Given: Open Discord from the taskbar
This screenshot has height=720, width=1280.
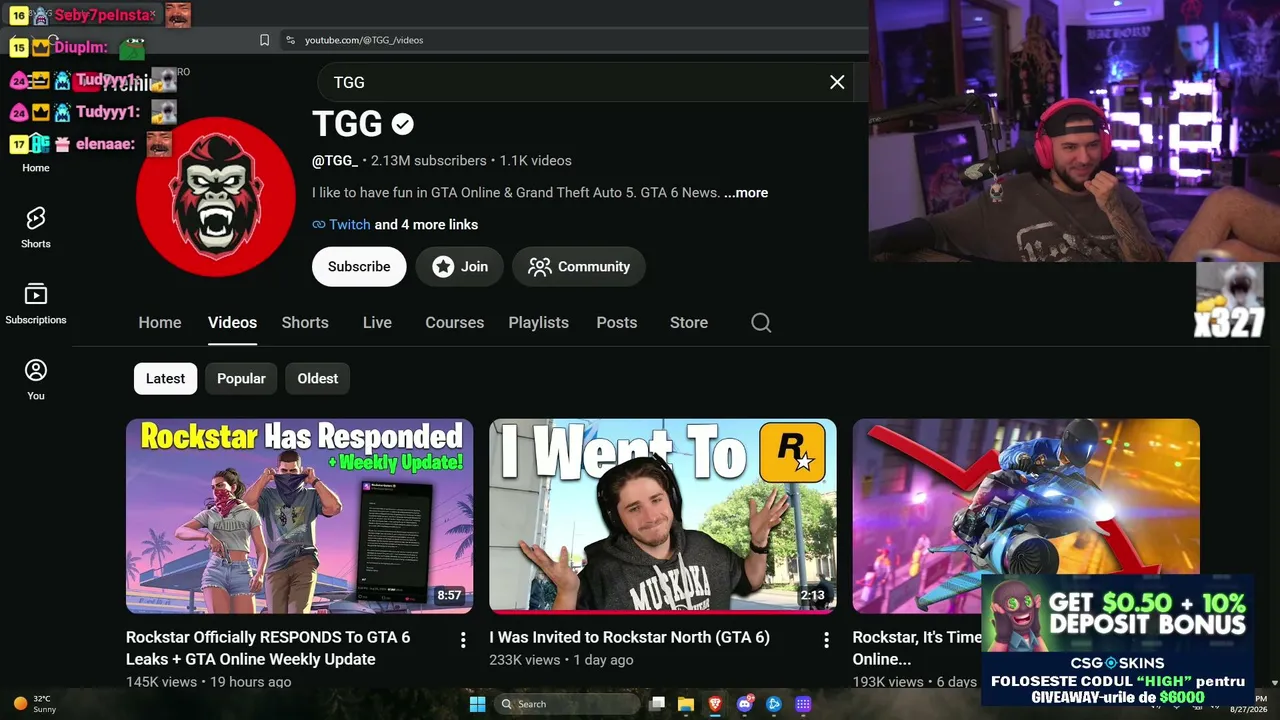Looking at the screenshot, I should pos(745,704).
